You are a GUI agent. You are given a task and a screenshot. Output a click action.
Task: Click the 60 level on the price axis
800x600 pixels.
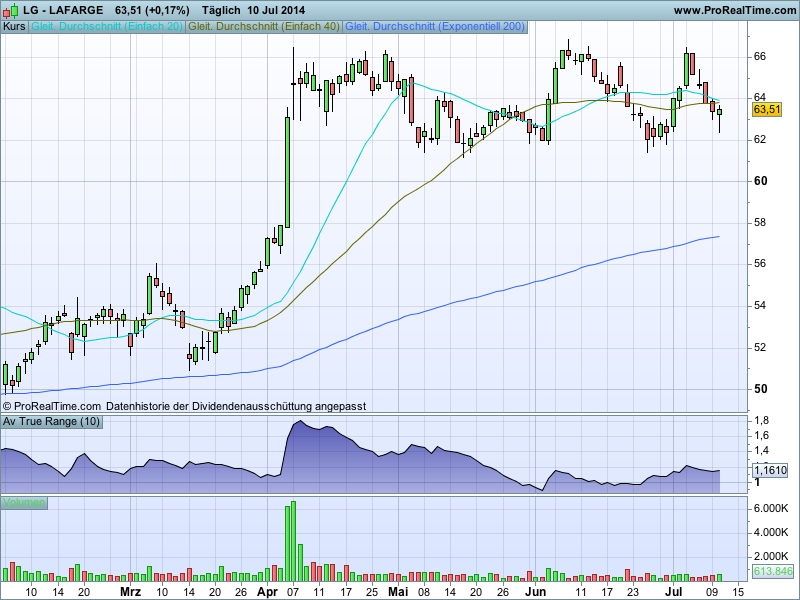[760, 181]
